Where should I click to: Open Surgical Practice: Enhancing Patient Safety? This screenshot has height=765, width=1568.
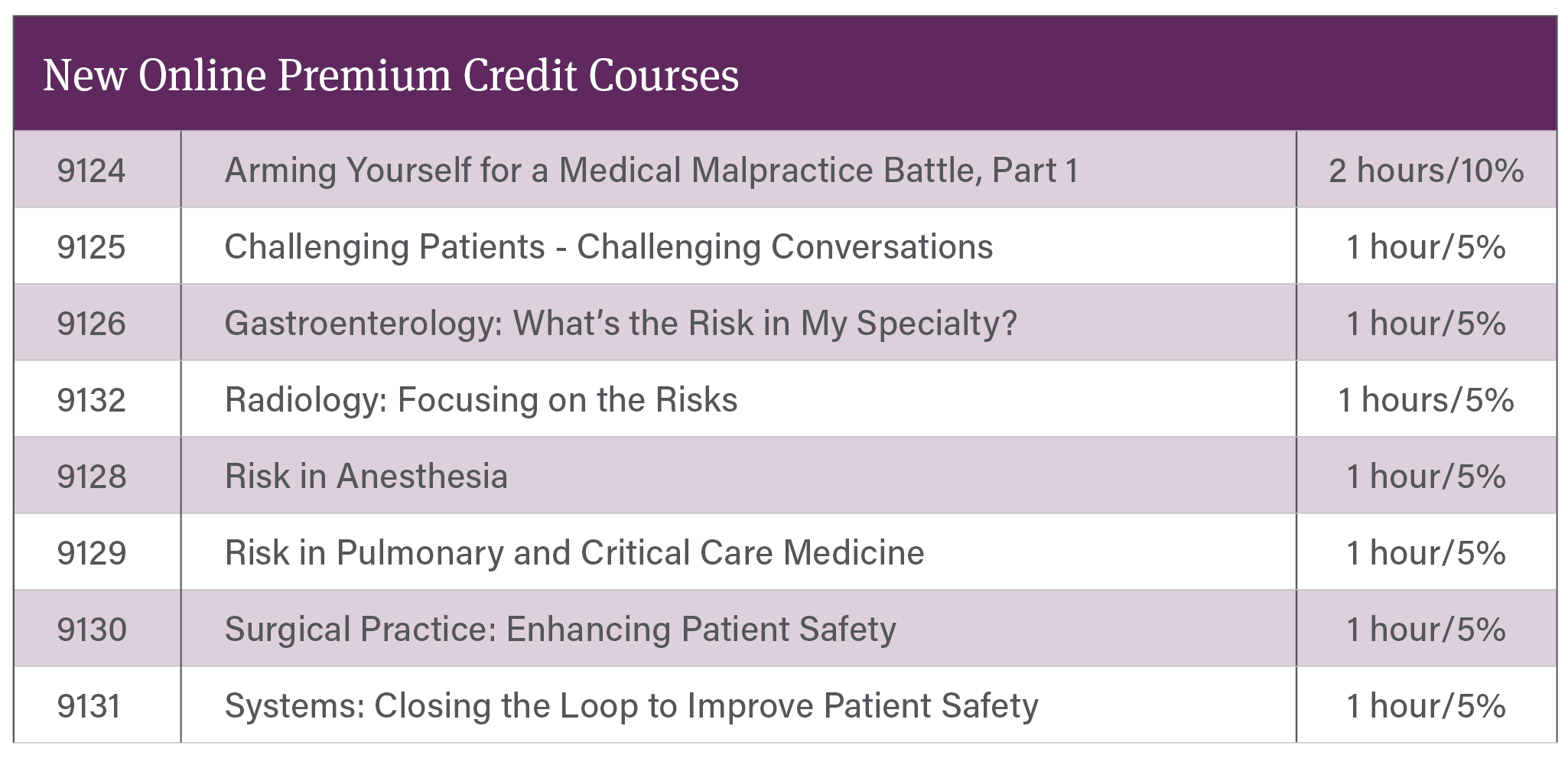560,629
